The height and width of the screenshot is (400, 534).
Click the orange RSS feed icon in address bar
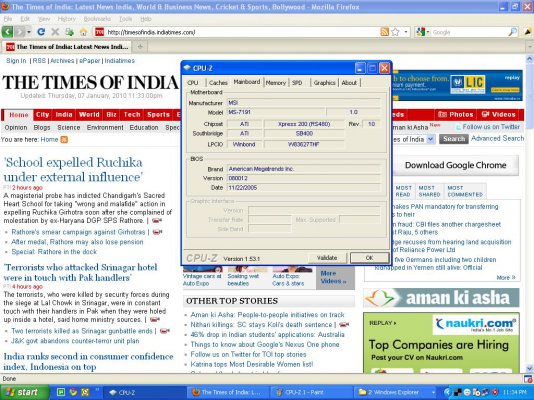point(384,32)
